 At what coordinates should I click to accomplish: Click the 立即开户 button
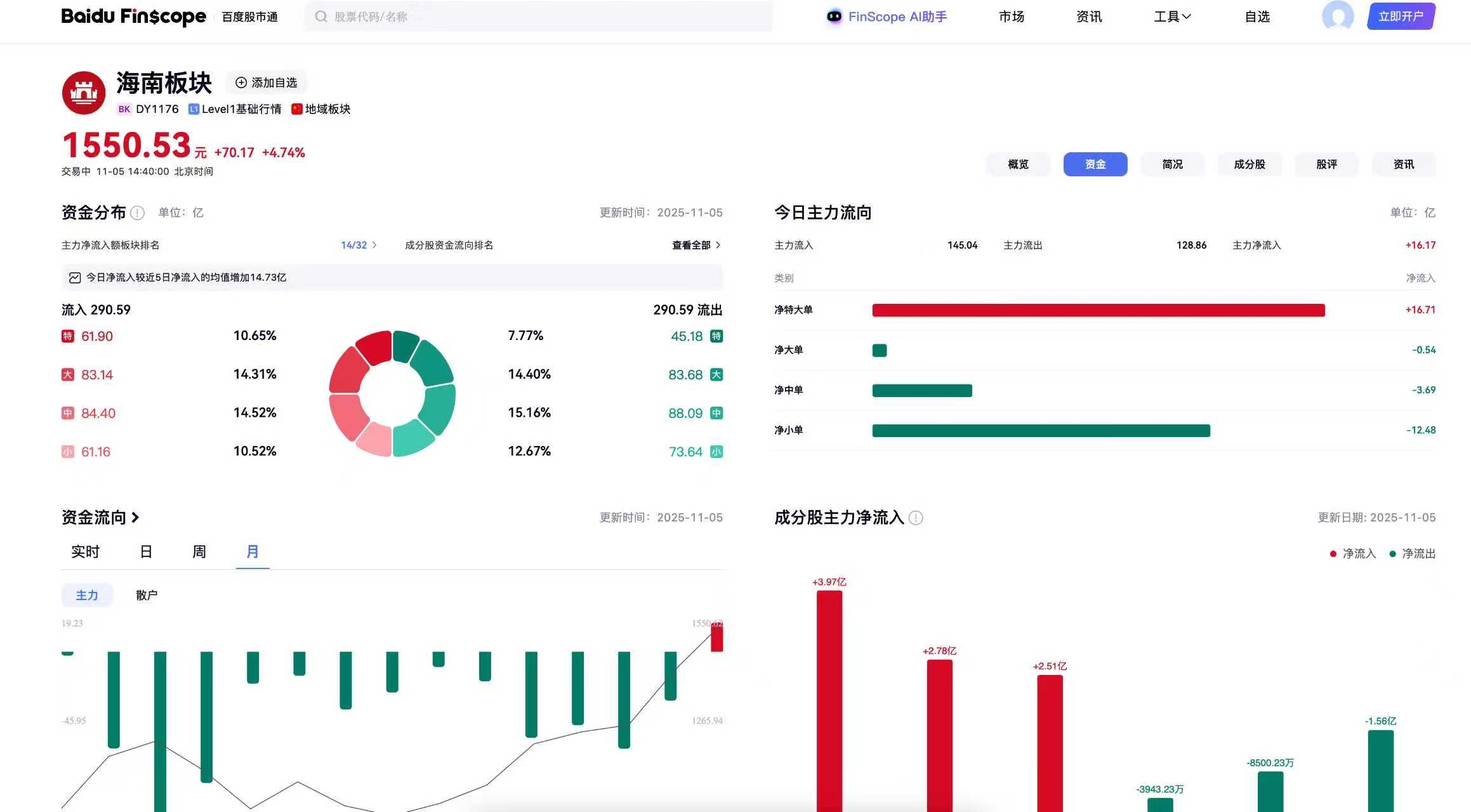1401,16
